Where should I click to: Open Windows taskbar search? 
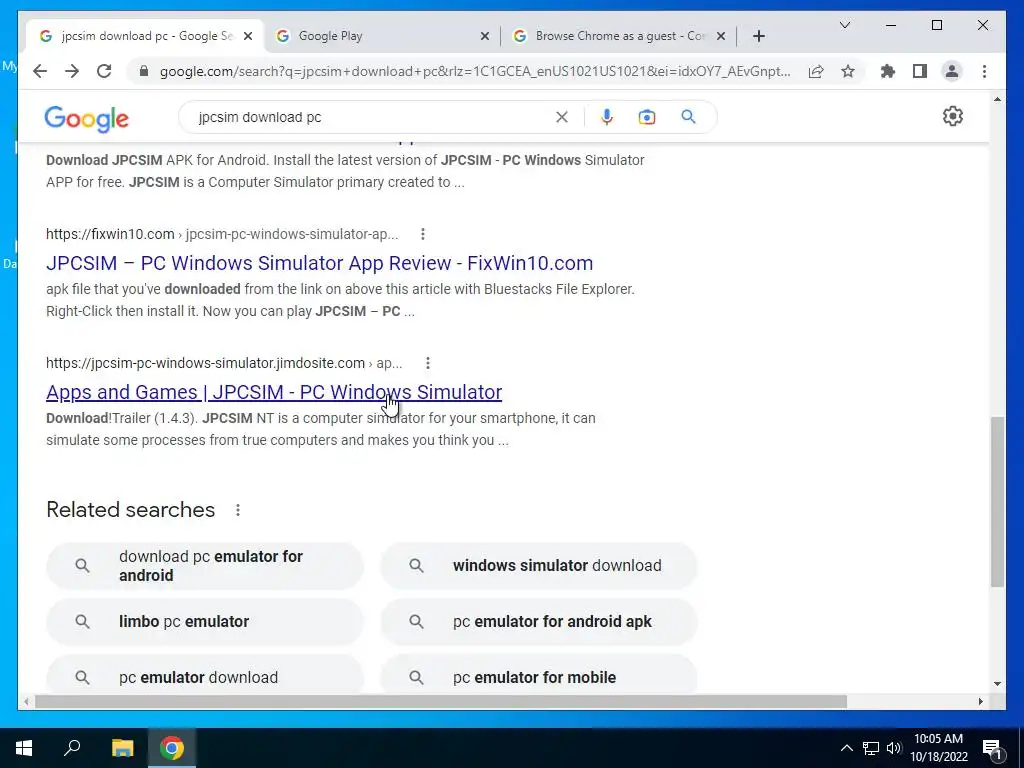[x=72, y=748]
